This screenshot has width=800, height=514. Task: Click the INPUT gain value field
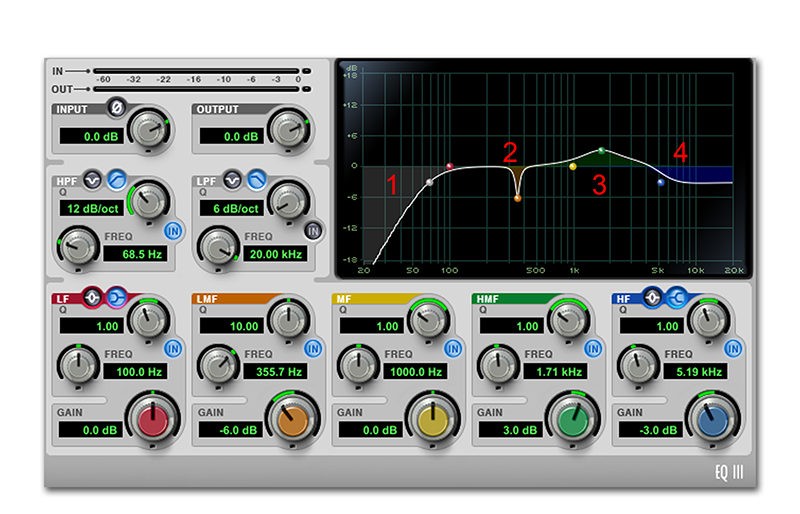(90, 135)
